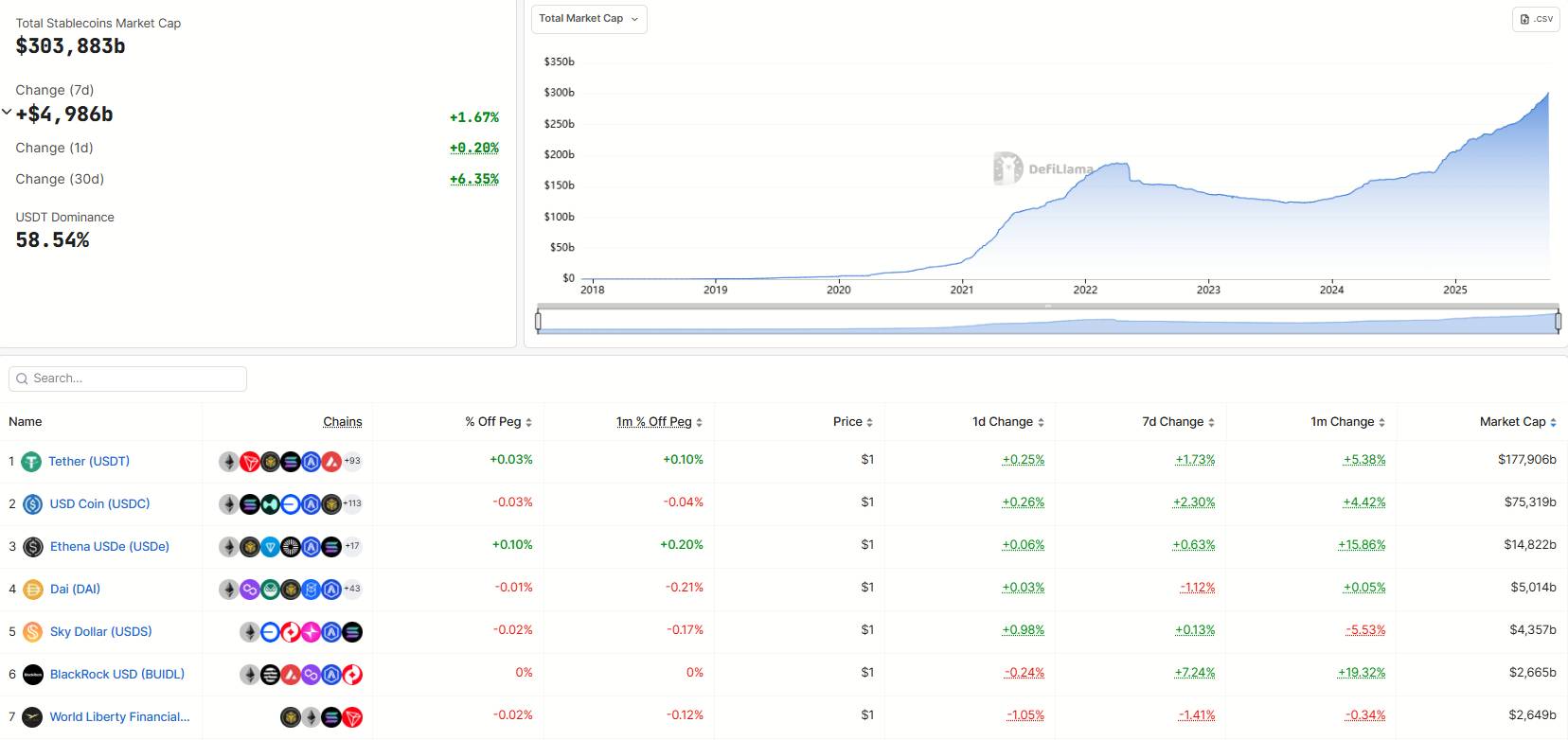Open the Total Market Cap dropdown
The width and height of the screenshot is (1568, 740).
click(588, 19)
